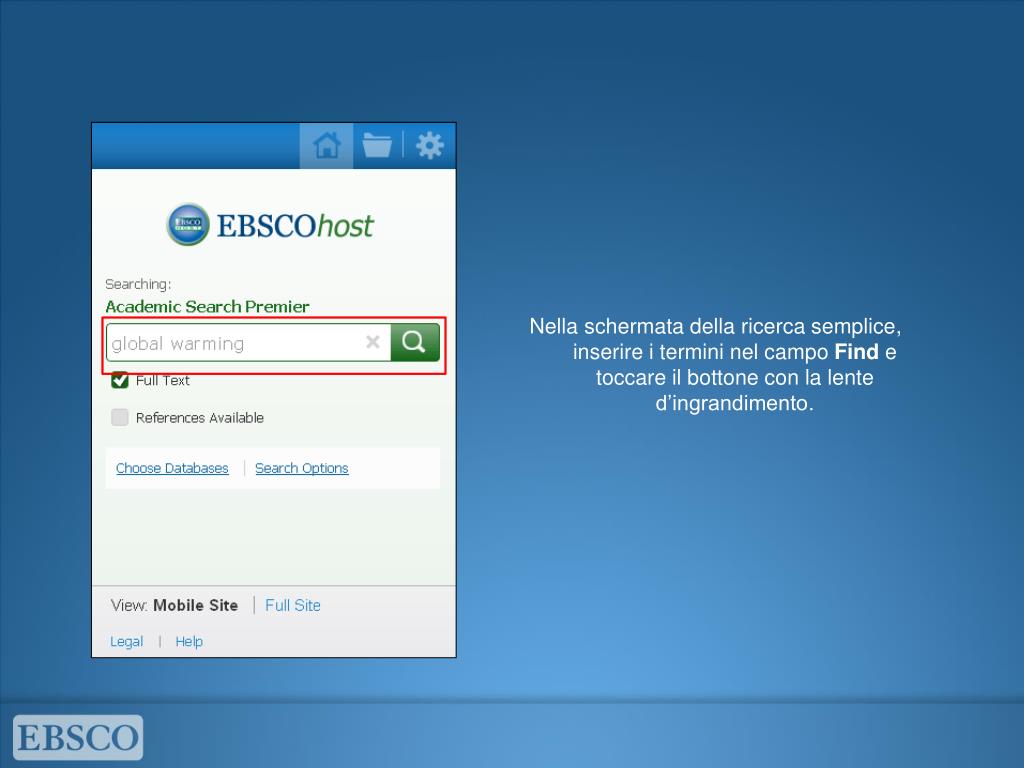The image size is (1024, 768).
Task: Open the Home icon in header
Action: click(x=327, y=145)
